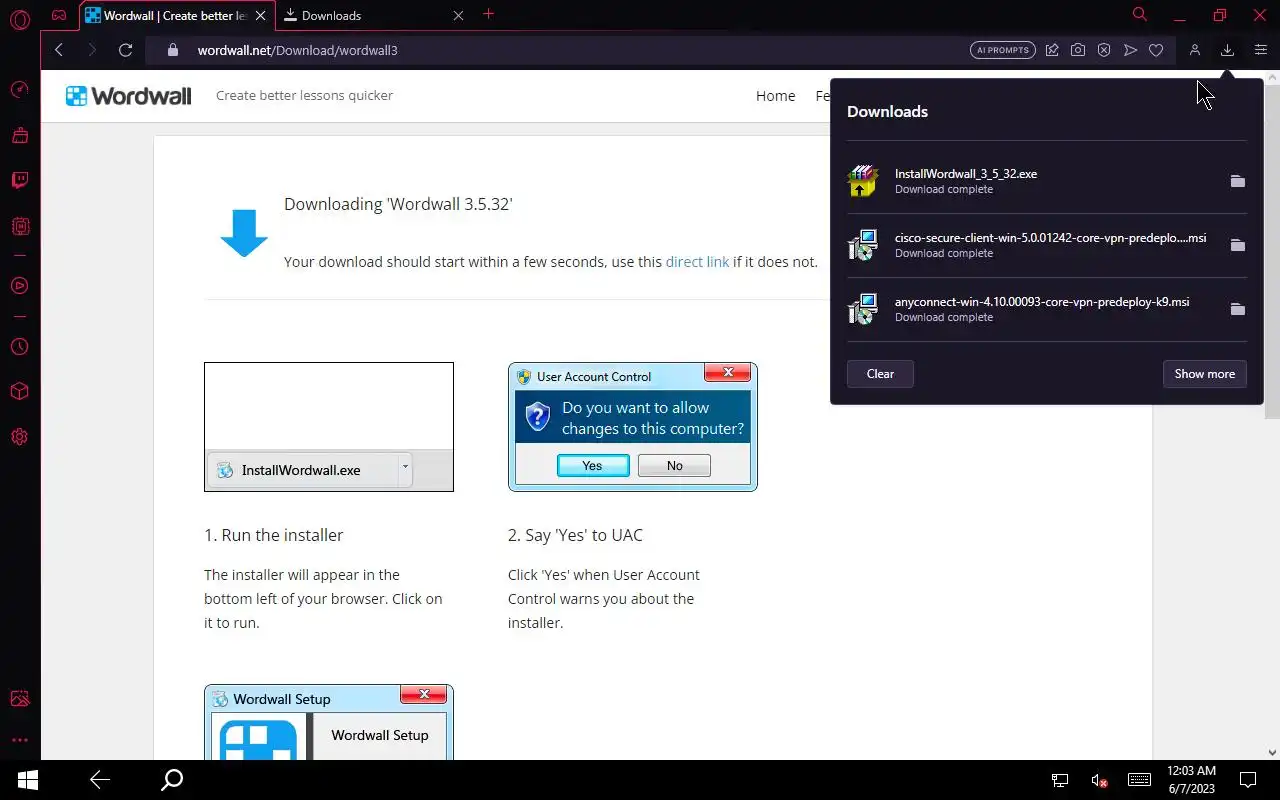
Task: Click the padlock site security icon
Action: coord(172,50)
